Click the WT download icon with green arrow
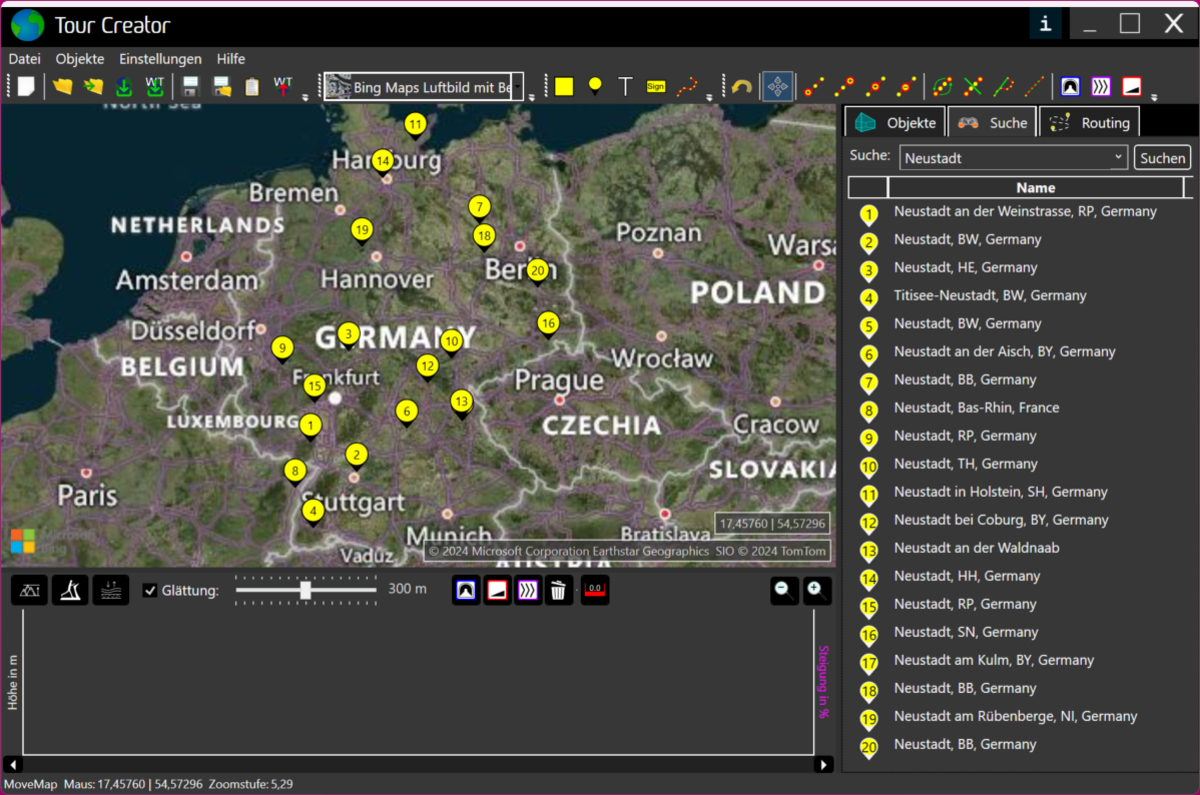Viewport: 1200px width, 795px height. click(x=155, y=87)
